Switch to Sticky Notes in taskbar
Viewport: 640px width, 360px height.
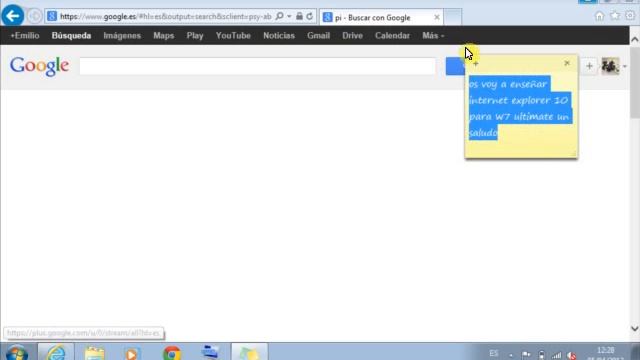tap(249, 352)
